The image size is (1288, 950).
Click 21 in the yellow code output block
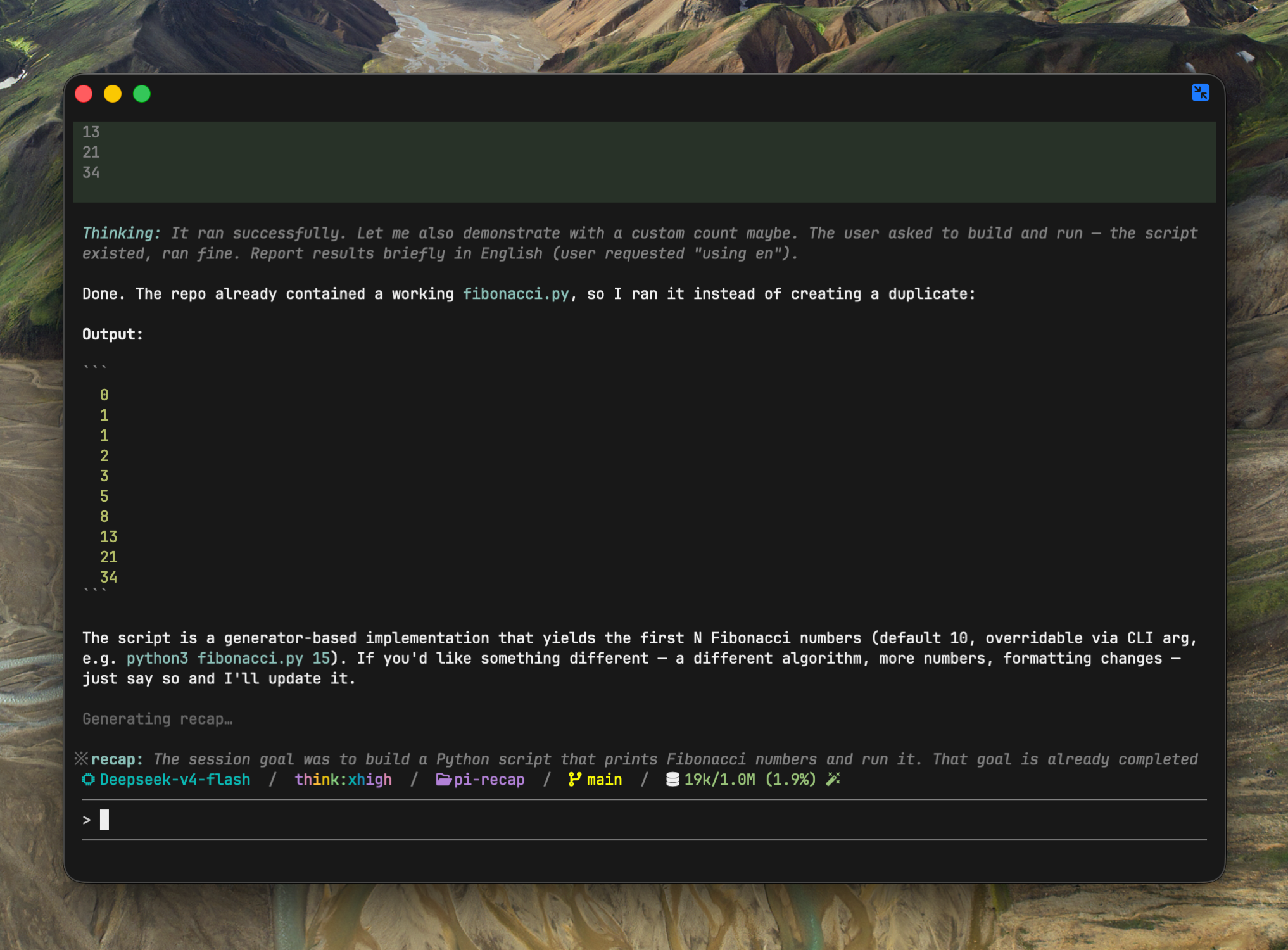click(109, 557)
